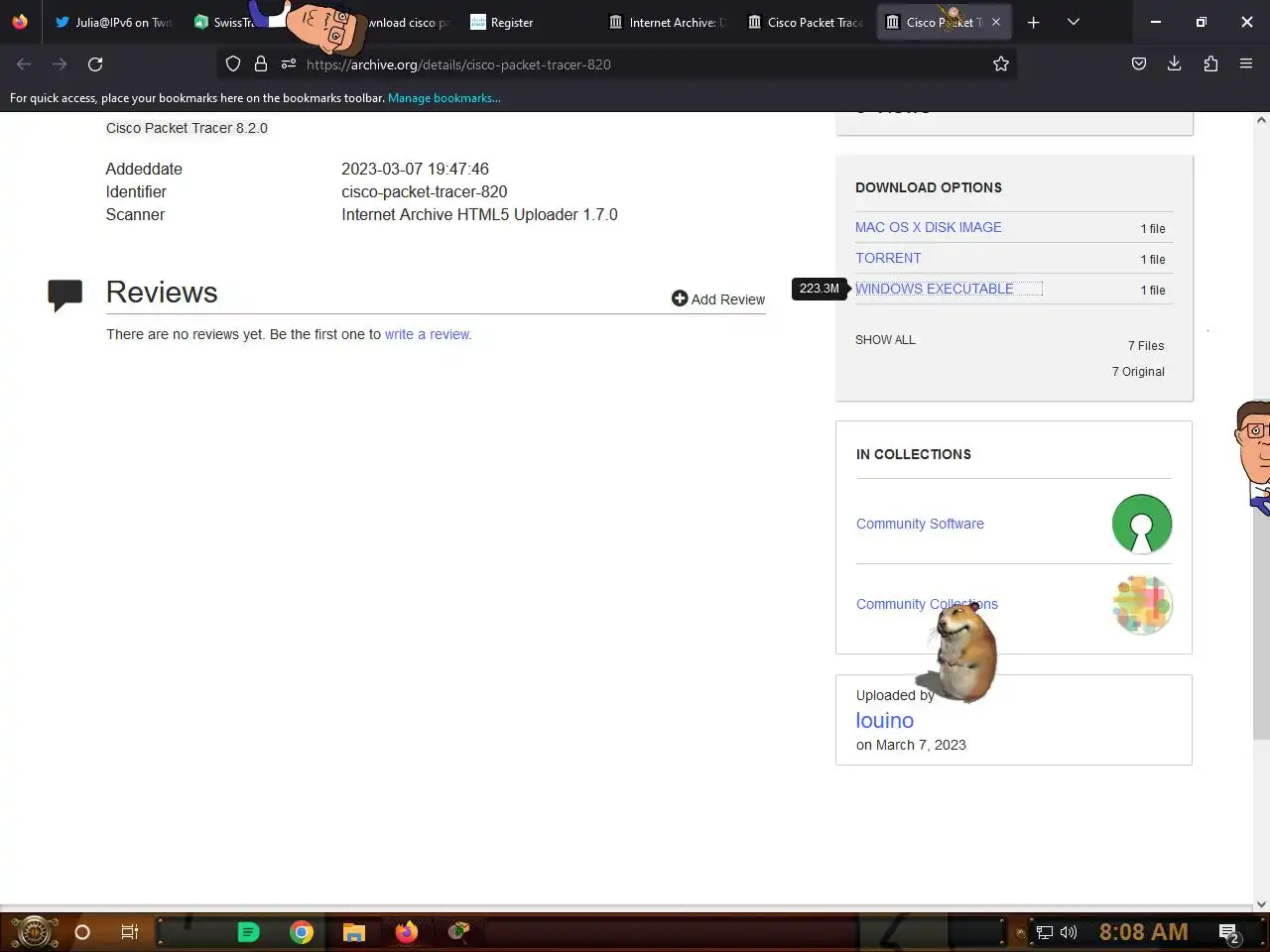Image resolution: width=1270 pixels, height=952 pixels.
Task: Close the active Cisco Packet Tracer tab
Action: 996,22
